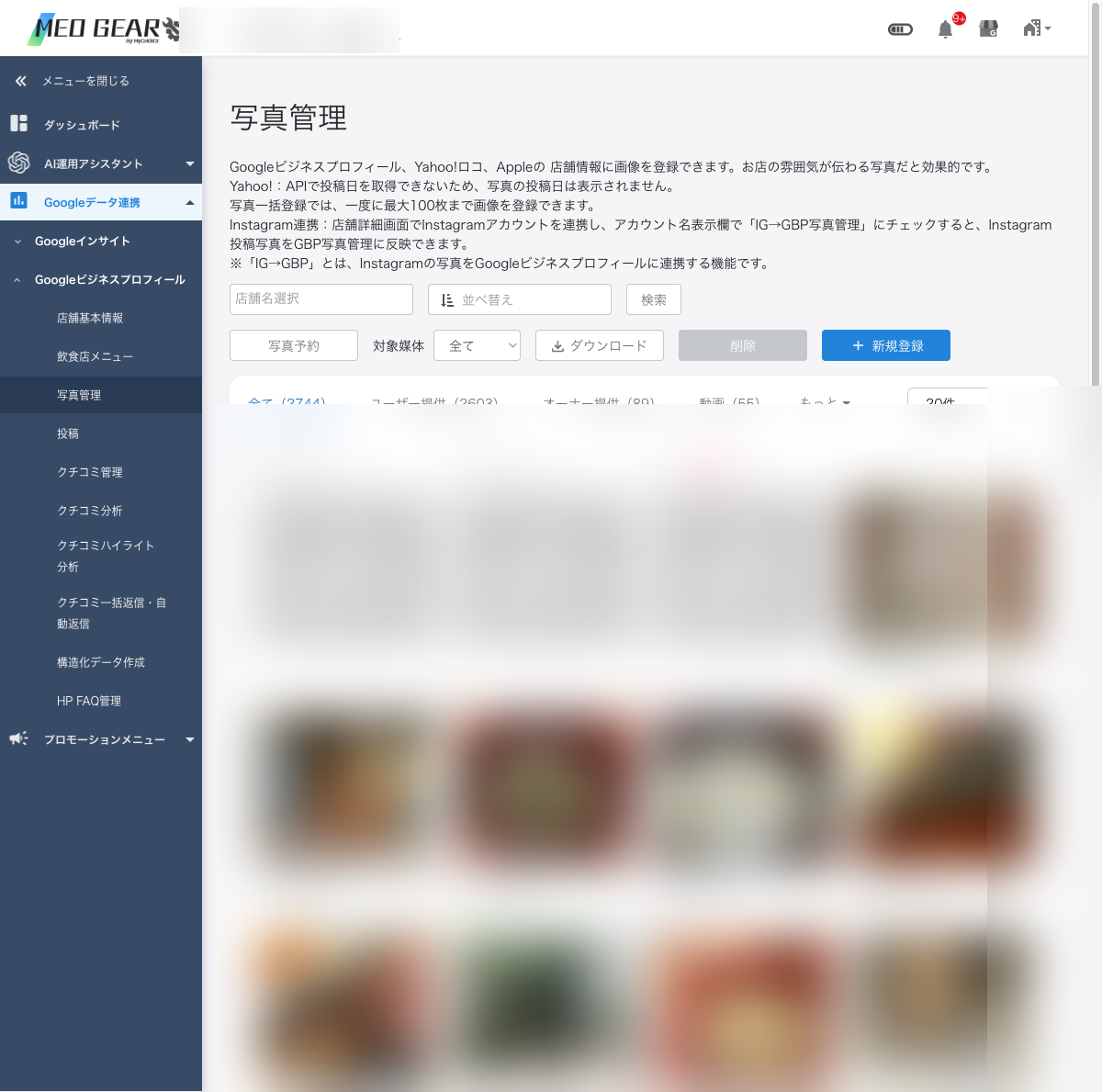Expand the Googleインサイト submenu

click(17, 241)
